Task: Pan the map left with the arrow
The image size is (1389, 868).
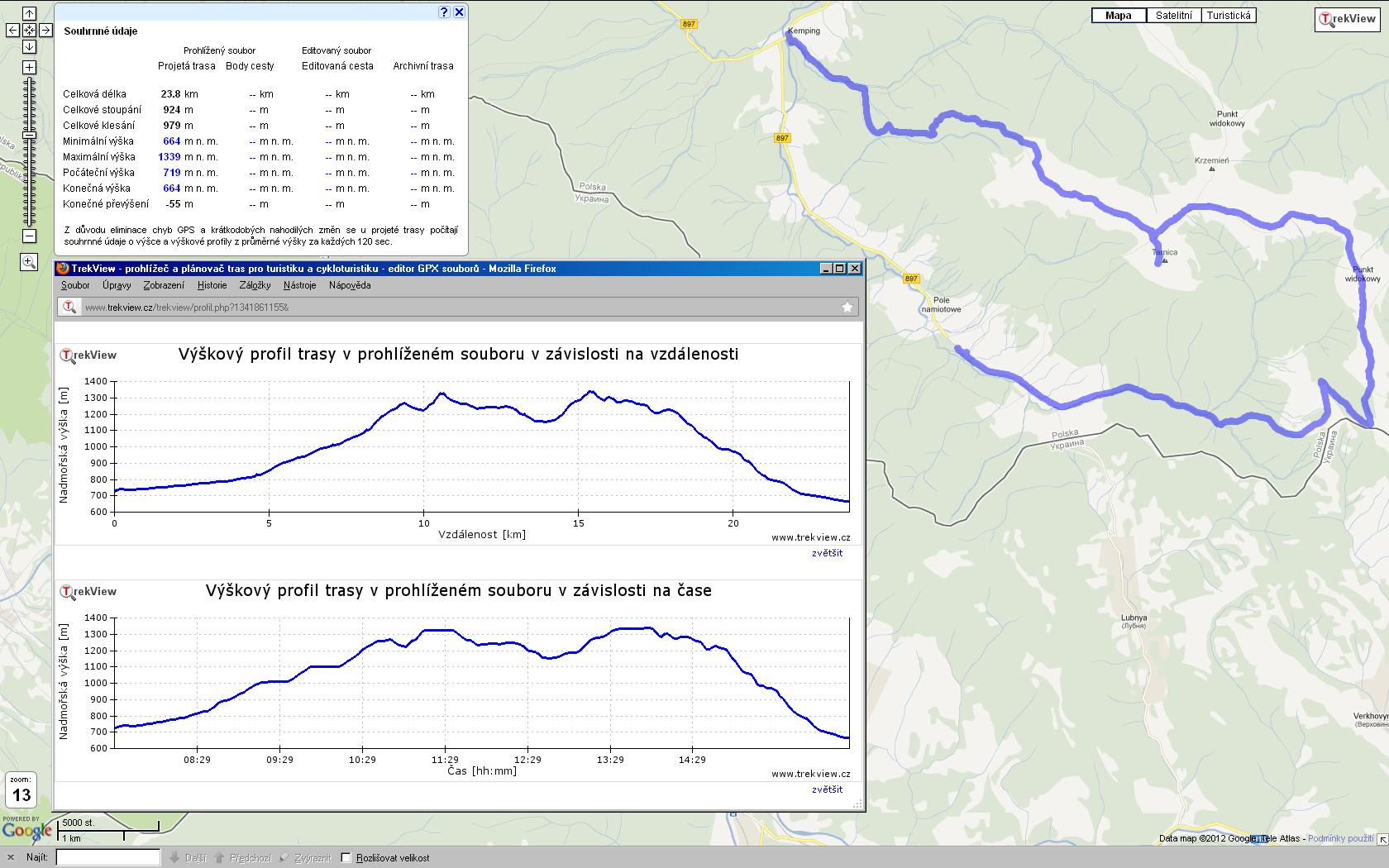Action: point(12,30)
